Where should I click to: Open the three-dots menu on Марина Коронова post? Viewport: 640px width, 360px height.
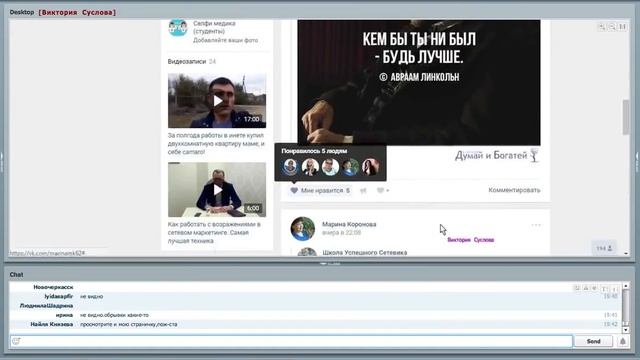536,225
